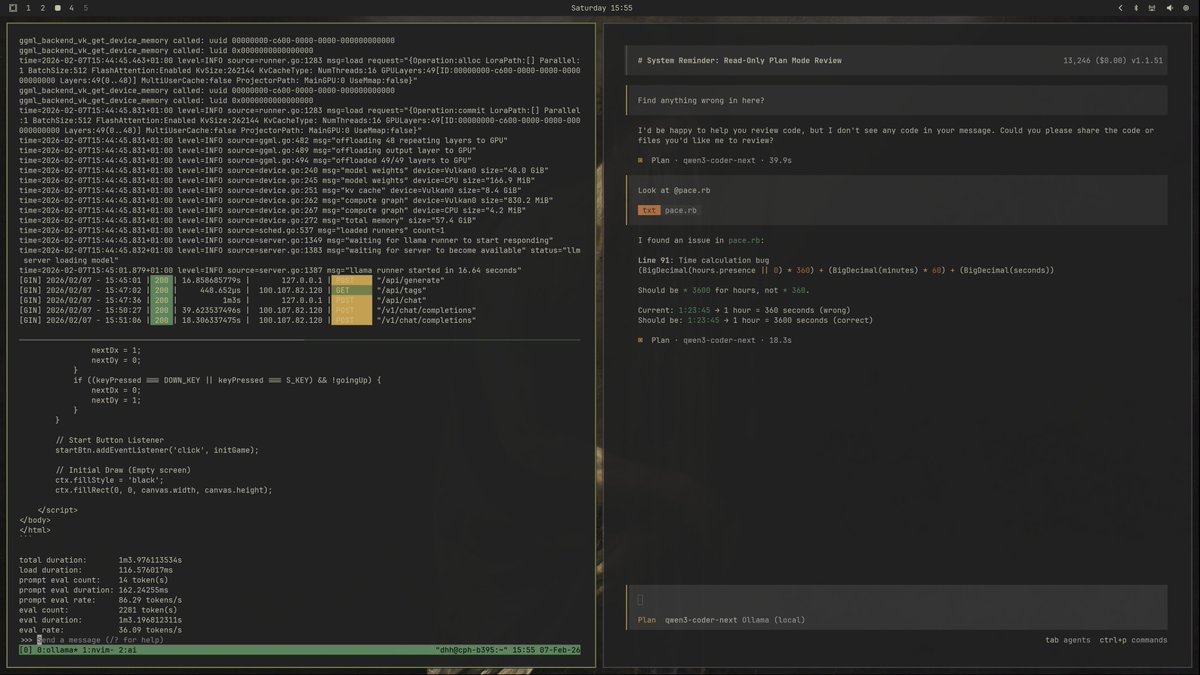Click the settings circle at the top-right corner
The image size is (1200, 675).
[x=1186, y=8]
